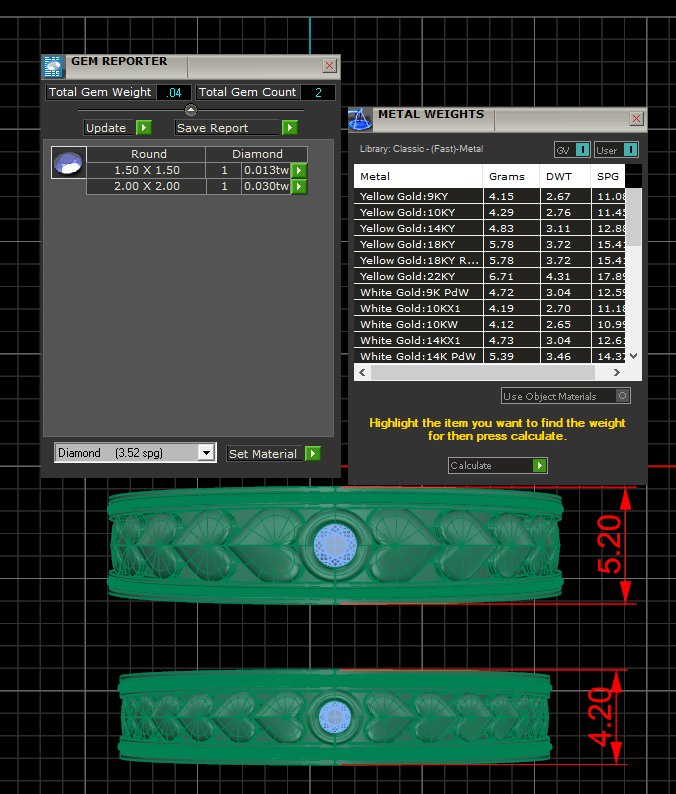
Task: Click the Total Gem Count value 2
Action: pos(318,93)
